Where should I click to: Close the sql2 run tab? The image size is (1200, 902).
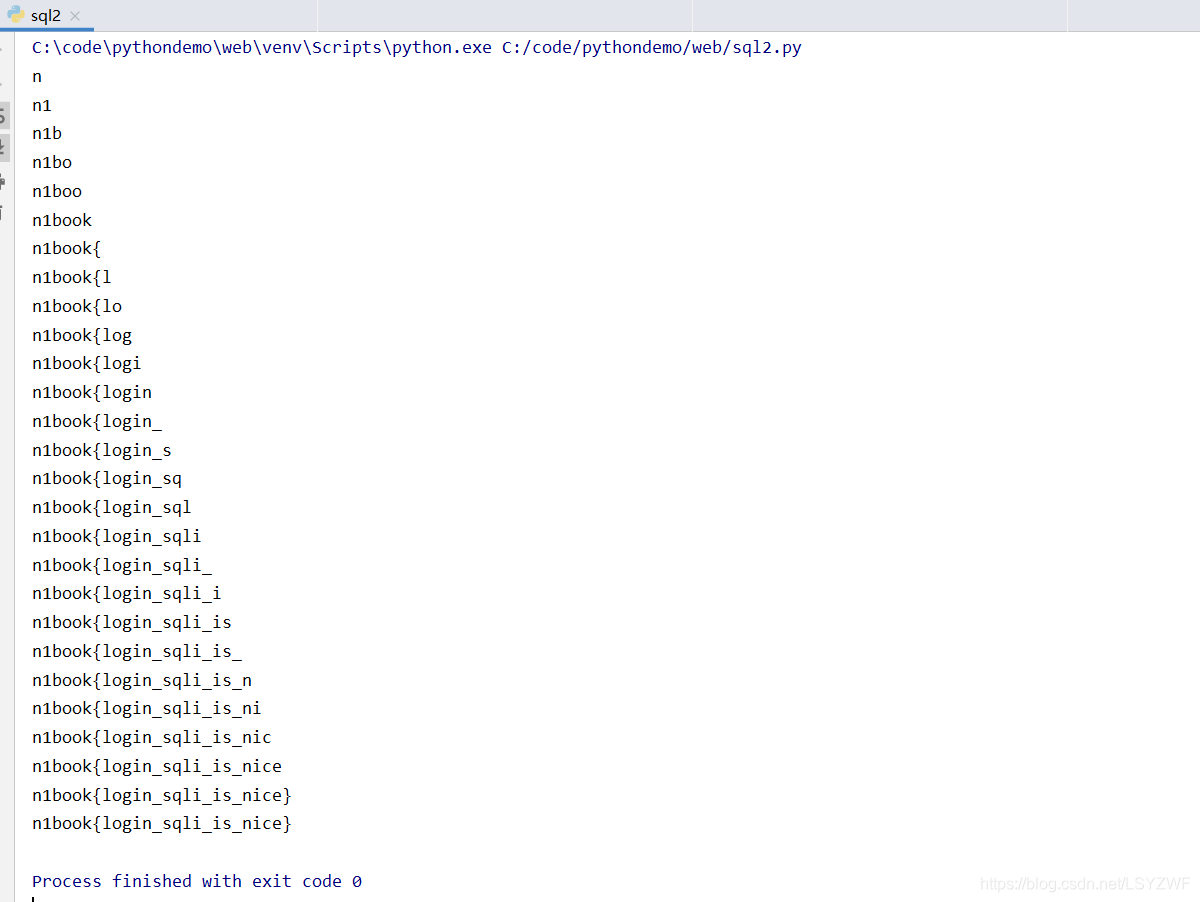tap(75, 16)
